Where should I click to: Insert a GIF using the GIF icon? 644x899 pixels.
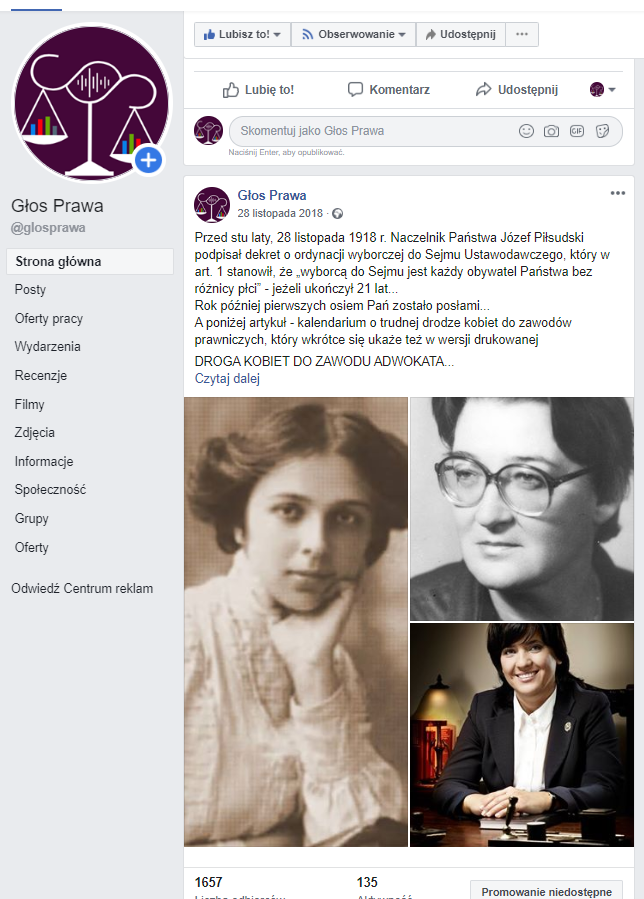(576, 131)
